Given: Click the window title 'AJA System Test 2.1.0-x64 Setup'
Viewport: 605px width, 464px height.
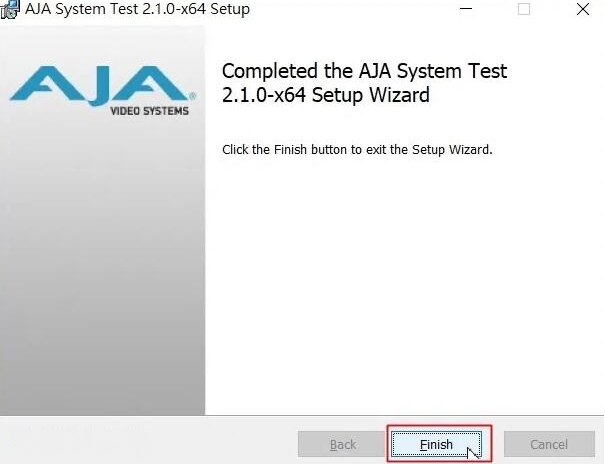Looking at the screenshot, I should click(x=137, y=9).
